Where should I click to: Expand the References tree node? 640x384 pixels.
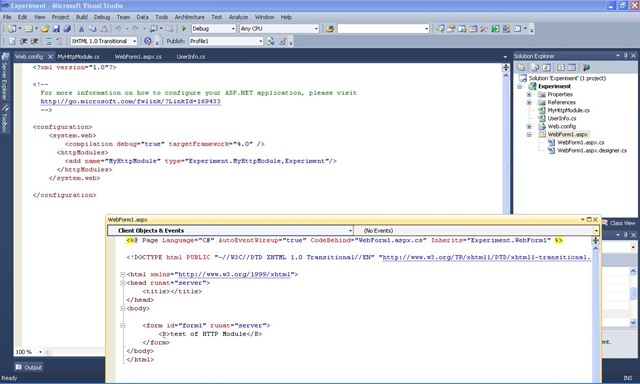[x=529, y=102]
